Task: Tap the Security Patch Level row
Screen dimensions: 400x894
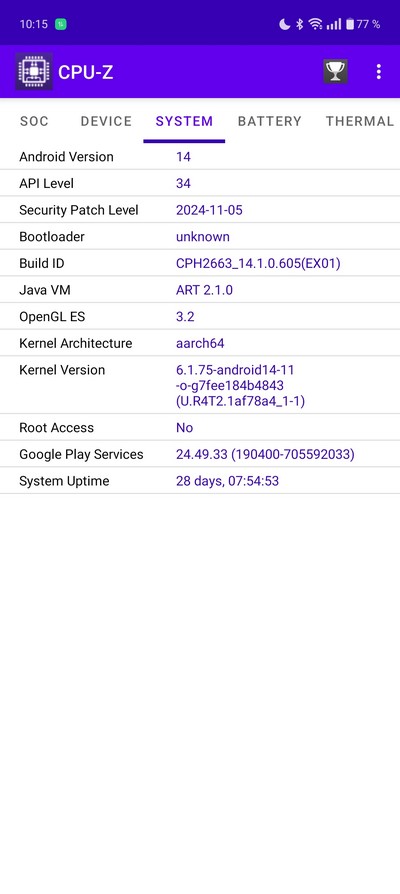Action: click(x=200, y=210)
